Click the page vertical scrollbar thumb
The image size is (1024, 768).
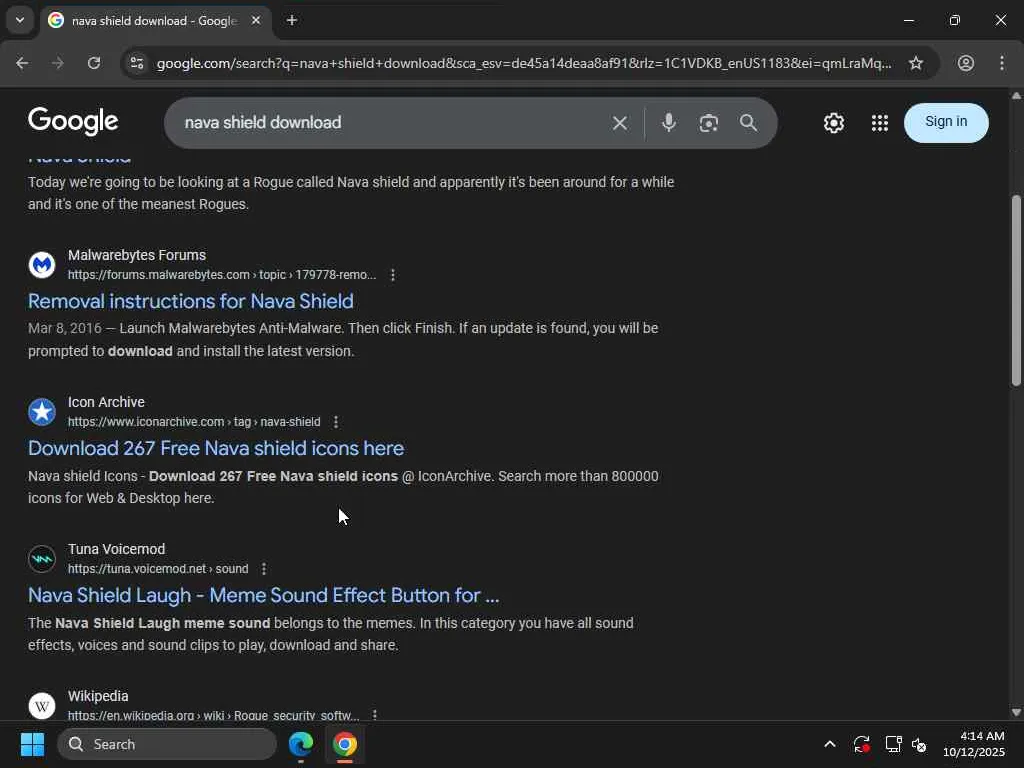tap(1016, 291)
